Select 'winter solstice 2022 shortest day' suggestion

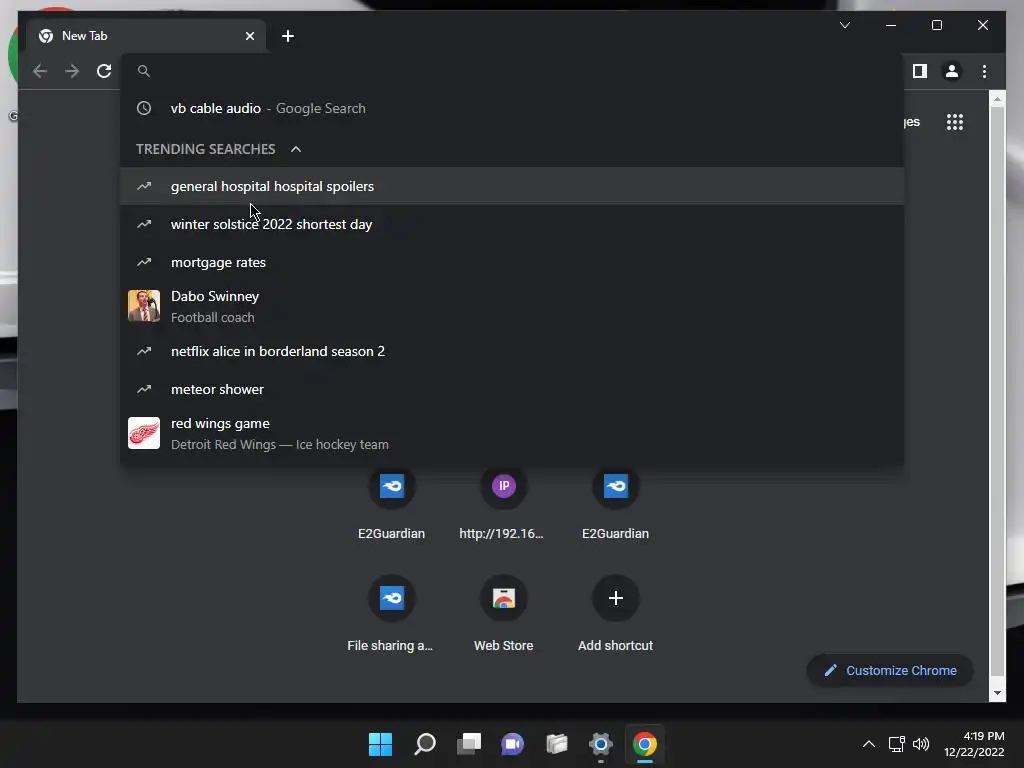coord(512,224)
